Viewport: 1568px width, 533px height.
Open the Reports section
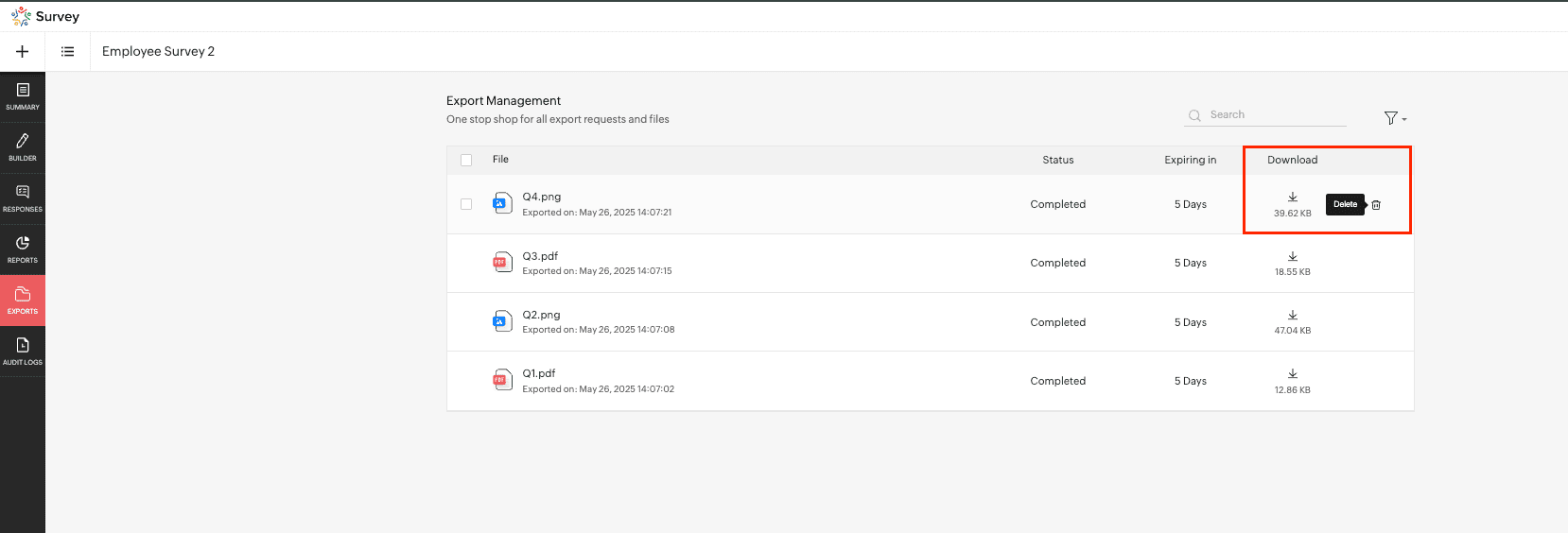(23, 249)
